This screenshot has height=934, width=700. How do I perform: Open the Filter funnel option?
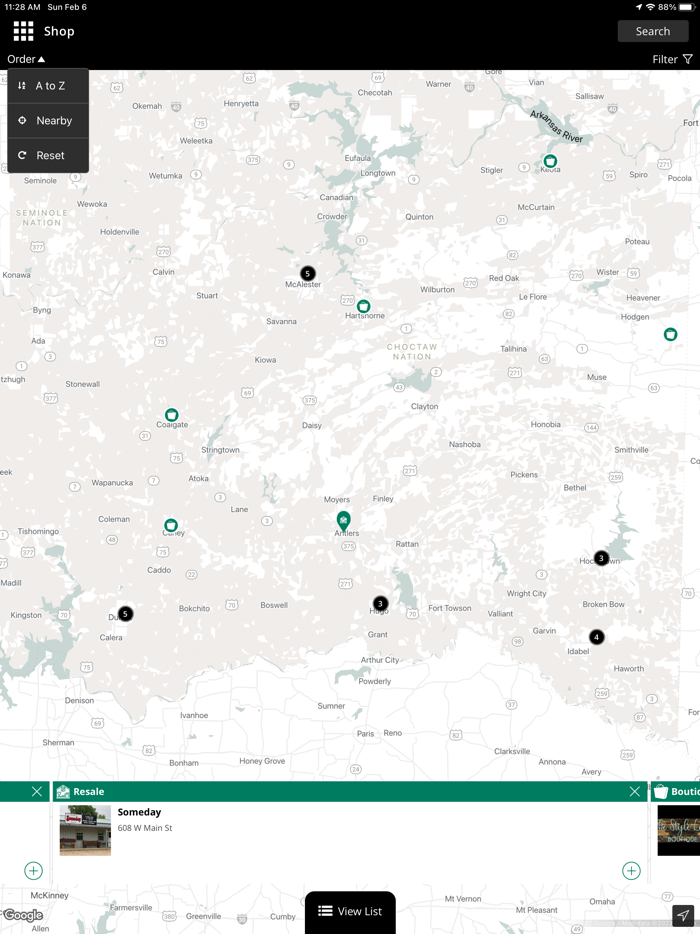672,59
